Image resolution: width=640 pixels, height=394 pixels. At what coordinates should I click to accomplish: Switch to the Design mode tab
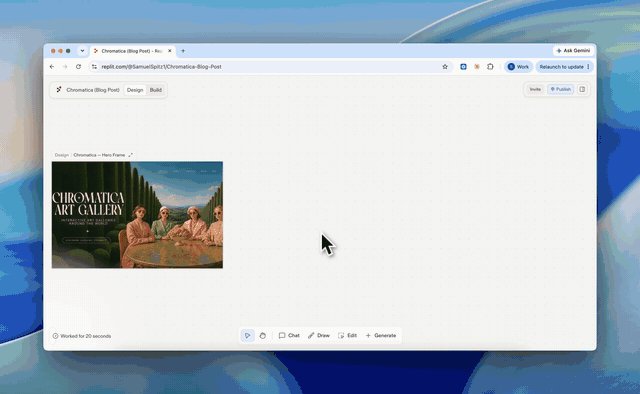point(135,90)
